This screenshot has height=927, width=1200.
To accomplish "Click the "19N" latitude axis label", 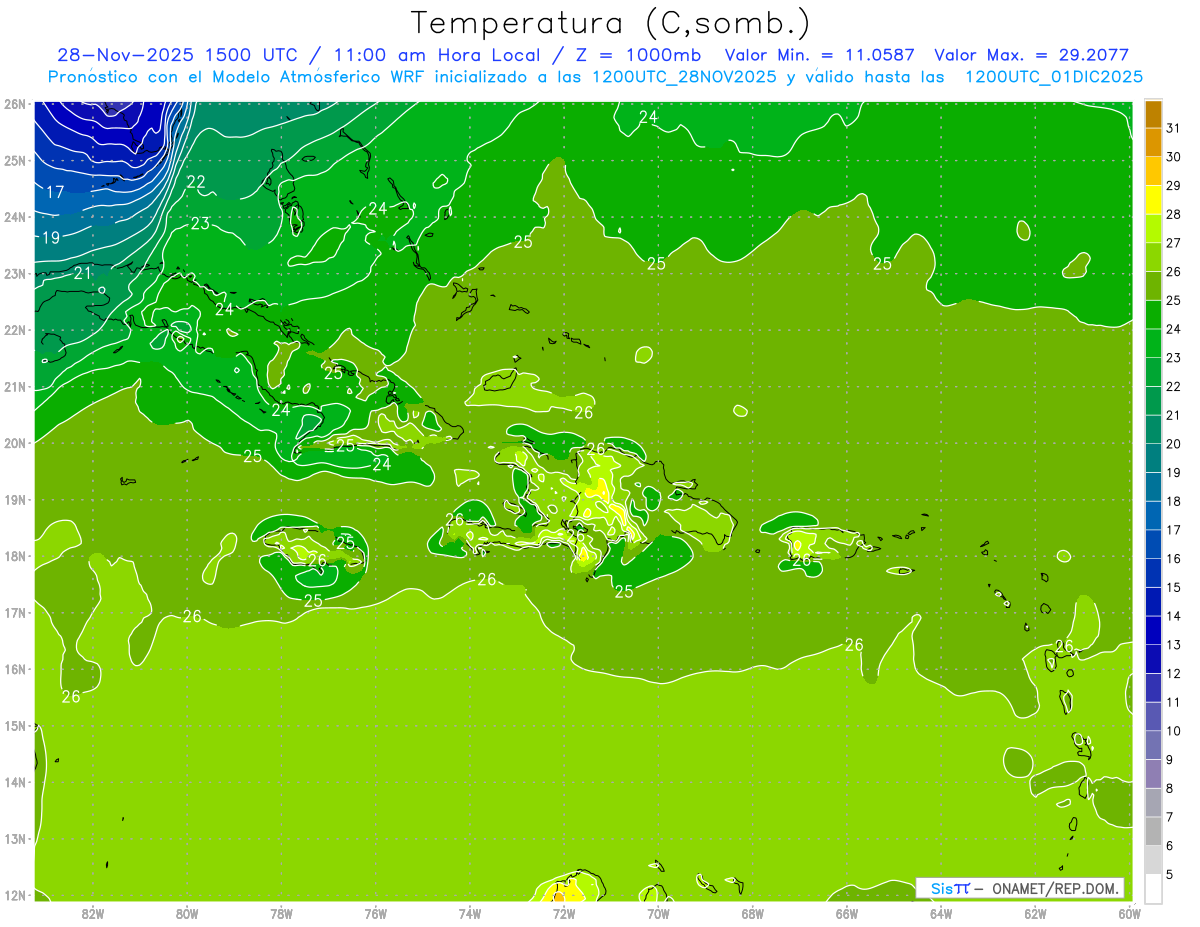I will (x=14, y=500).
